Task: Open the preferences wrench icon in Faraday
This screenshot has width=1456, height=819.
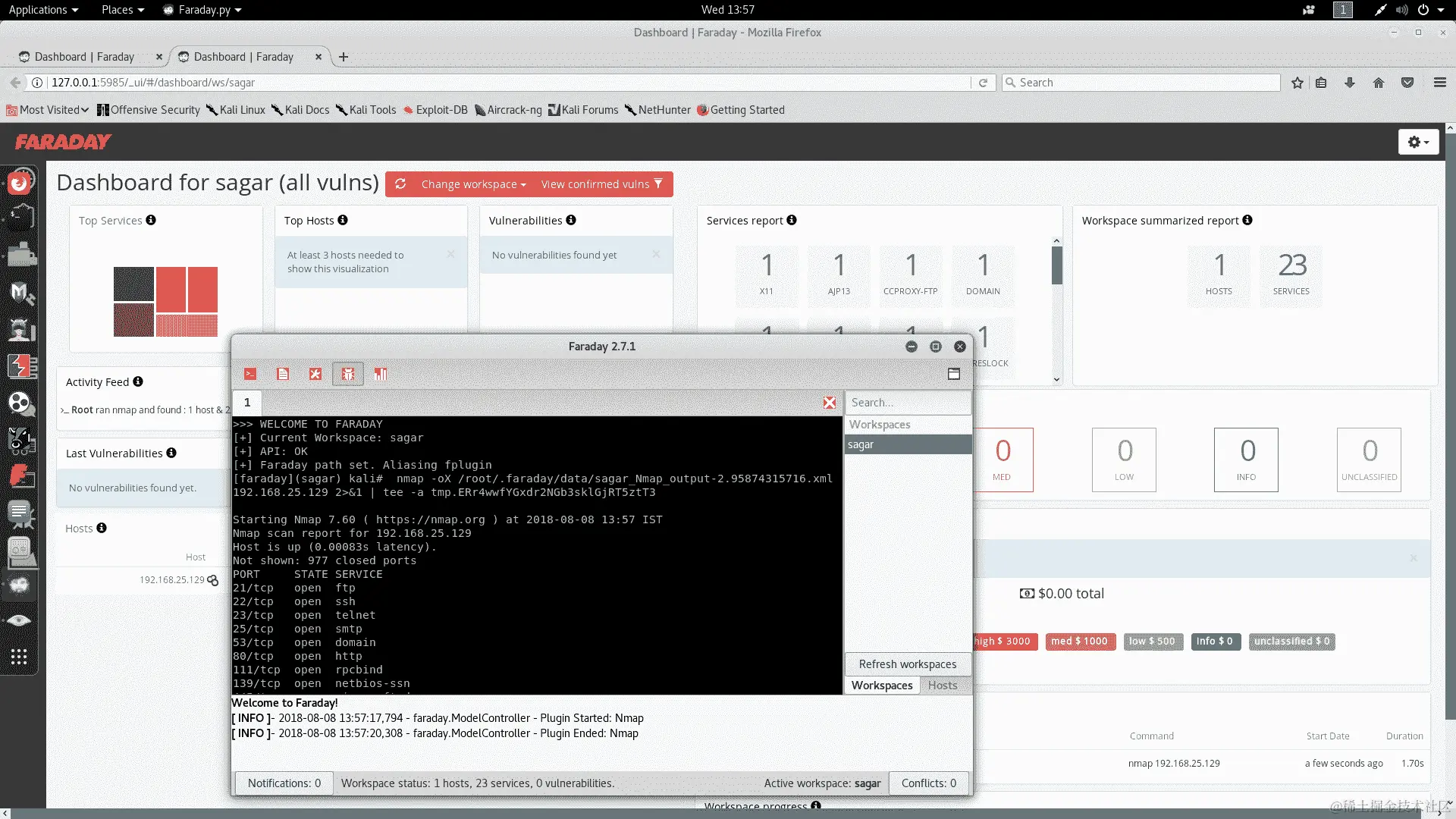Action: tap(315, 374)
